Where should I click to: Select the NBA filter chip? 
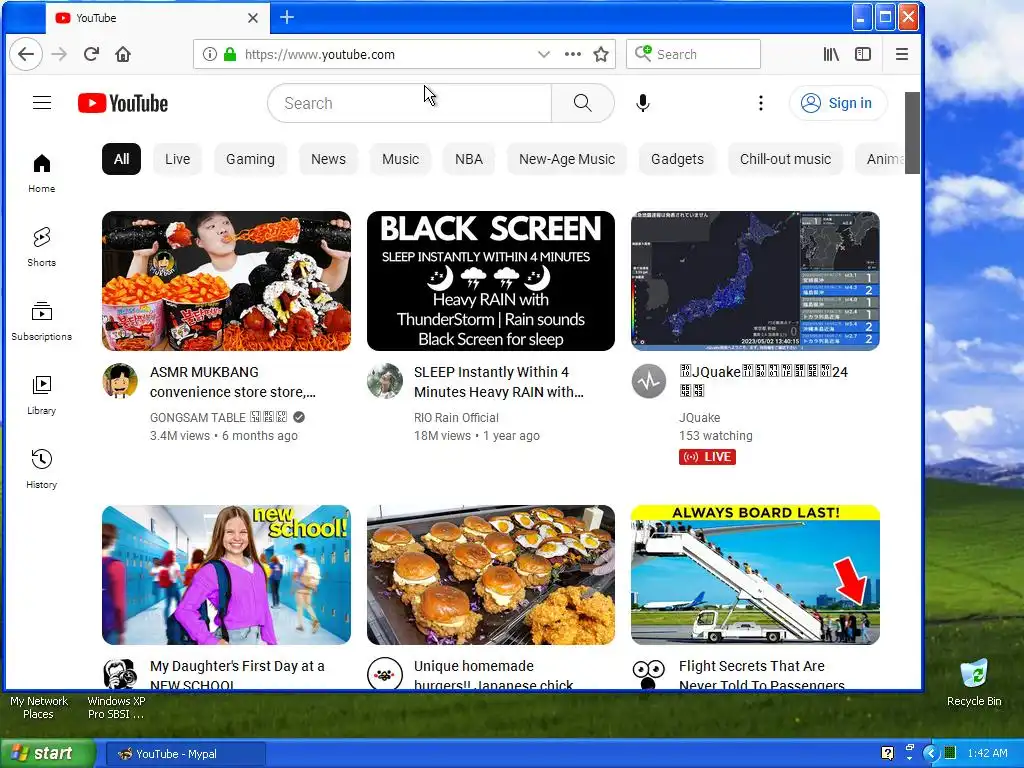pos(469,159)
